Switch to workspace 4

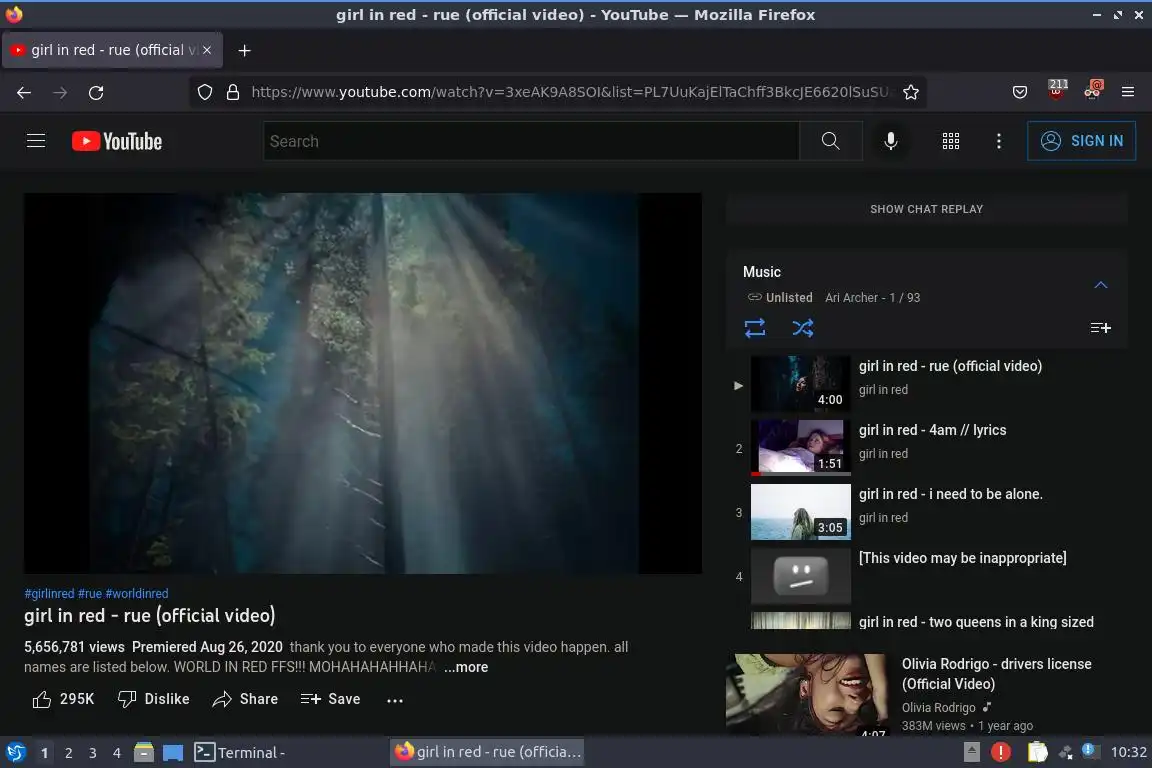(x=117, y=753)
